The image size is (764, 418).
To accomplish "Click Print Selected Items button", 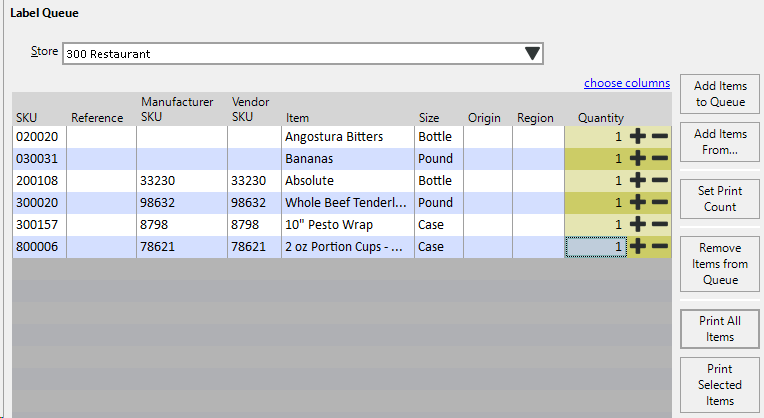I will 720,385.
